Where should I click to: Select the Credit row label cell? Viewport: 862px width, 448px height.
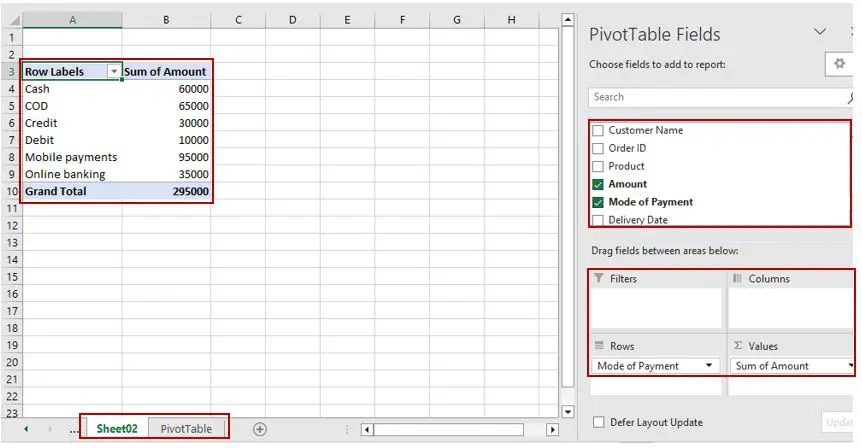pyautogui.click(x=72, y=123)
